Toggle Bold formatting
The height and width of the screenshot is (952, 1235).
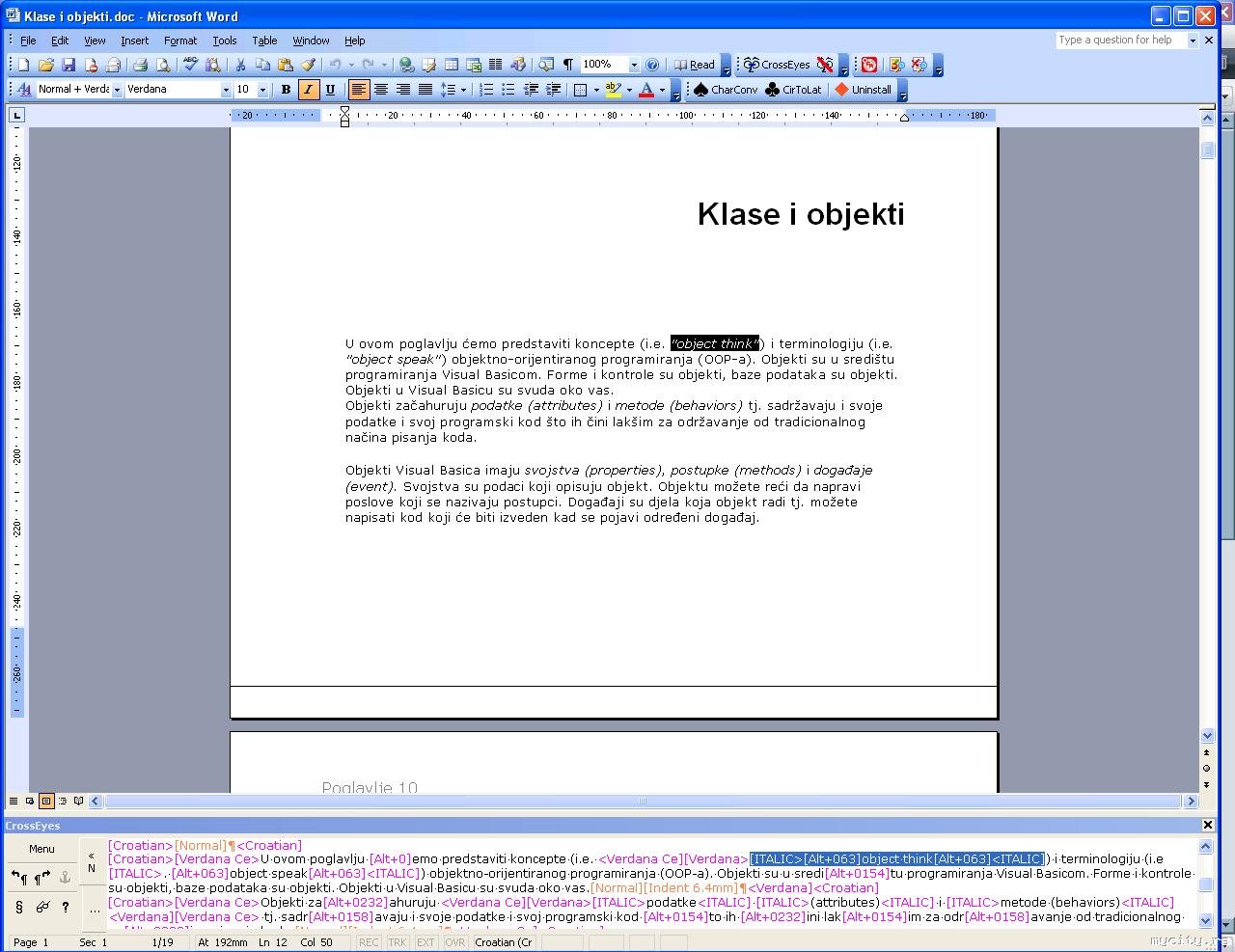[x=286, y=90]
